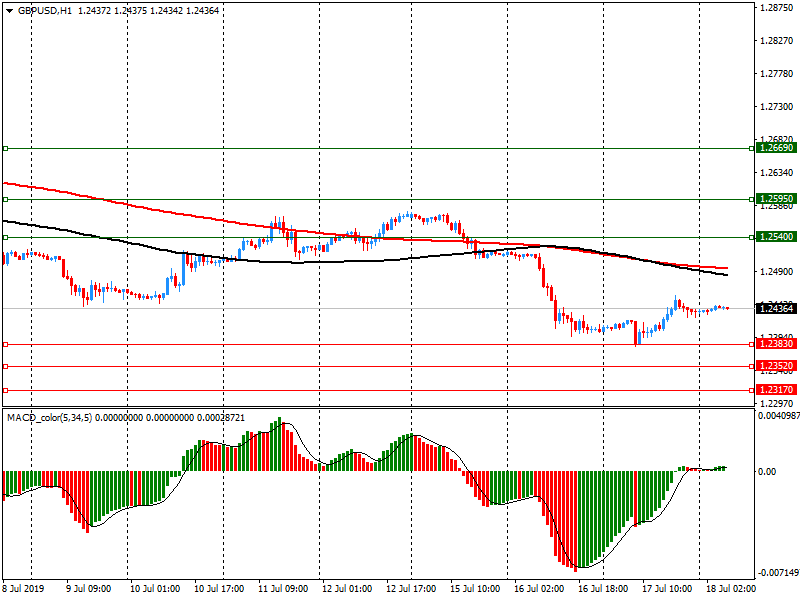Click left handle of 1.25400 line
The width and height of the screenshot is (800, 600).
(6, 237)
